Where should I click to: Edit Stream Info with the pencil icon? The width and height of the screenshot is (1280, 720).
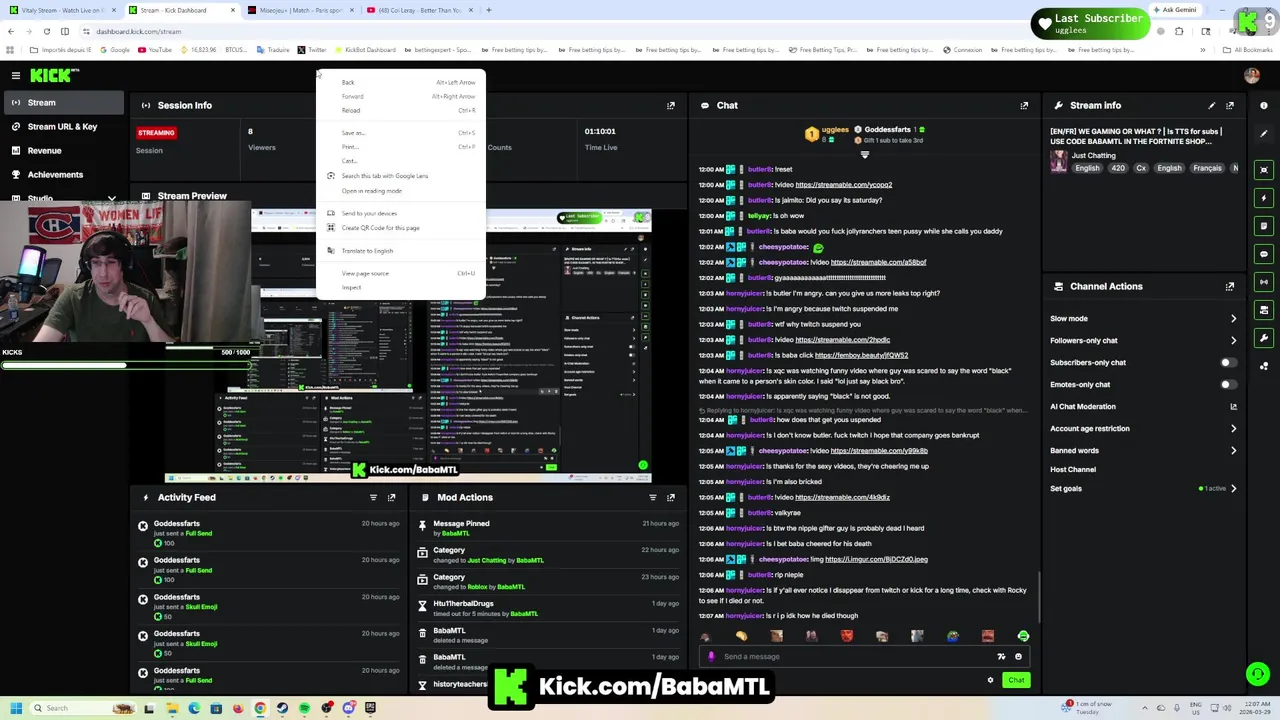(x=1212, y=105)
